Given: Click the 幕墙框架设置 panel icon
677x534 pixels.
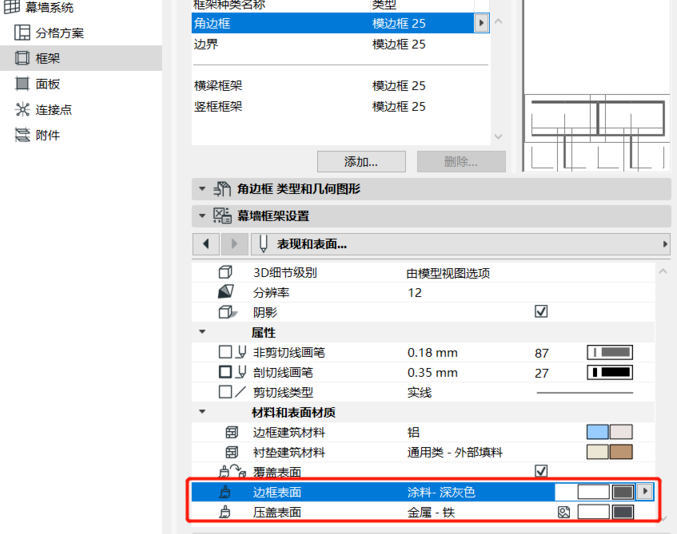Looking at the screenshot, I should [222, 215].
